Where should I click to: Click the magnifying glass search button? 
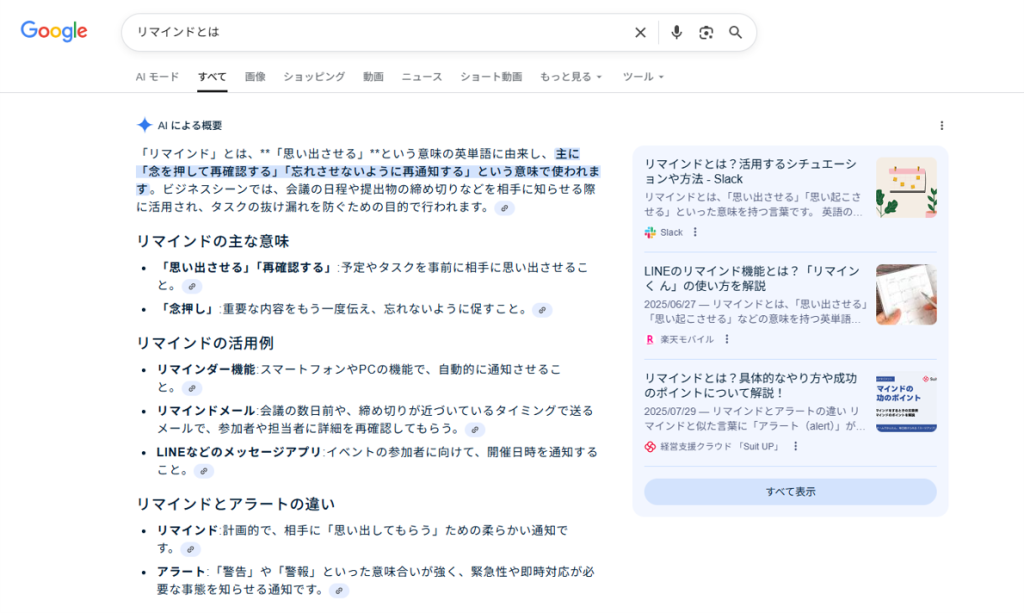736,33
